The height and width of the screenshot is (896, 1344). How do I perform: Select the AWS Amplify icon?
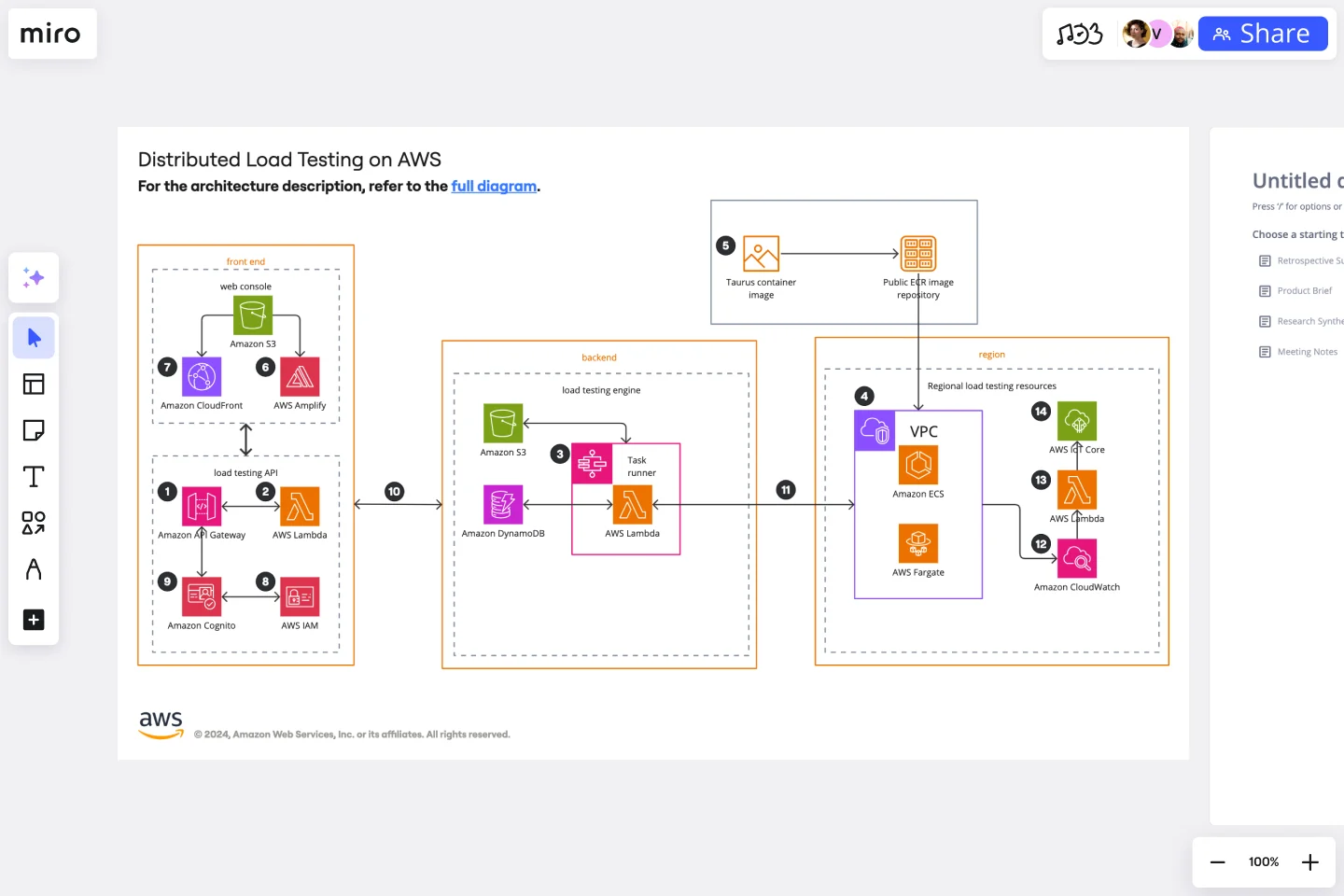tap(300, 377)
